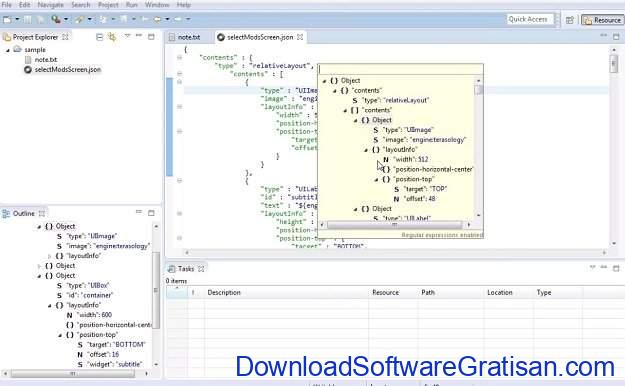The height and width of the screenshot is (386, 625).
Task: Click the popup horizontal scrollbar thumb
Action: [x=394, y=225]
